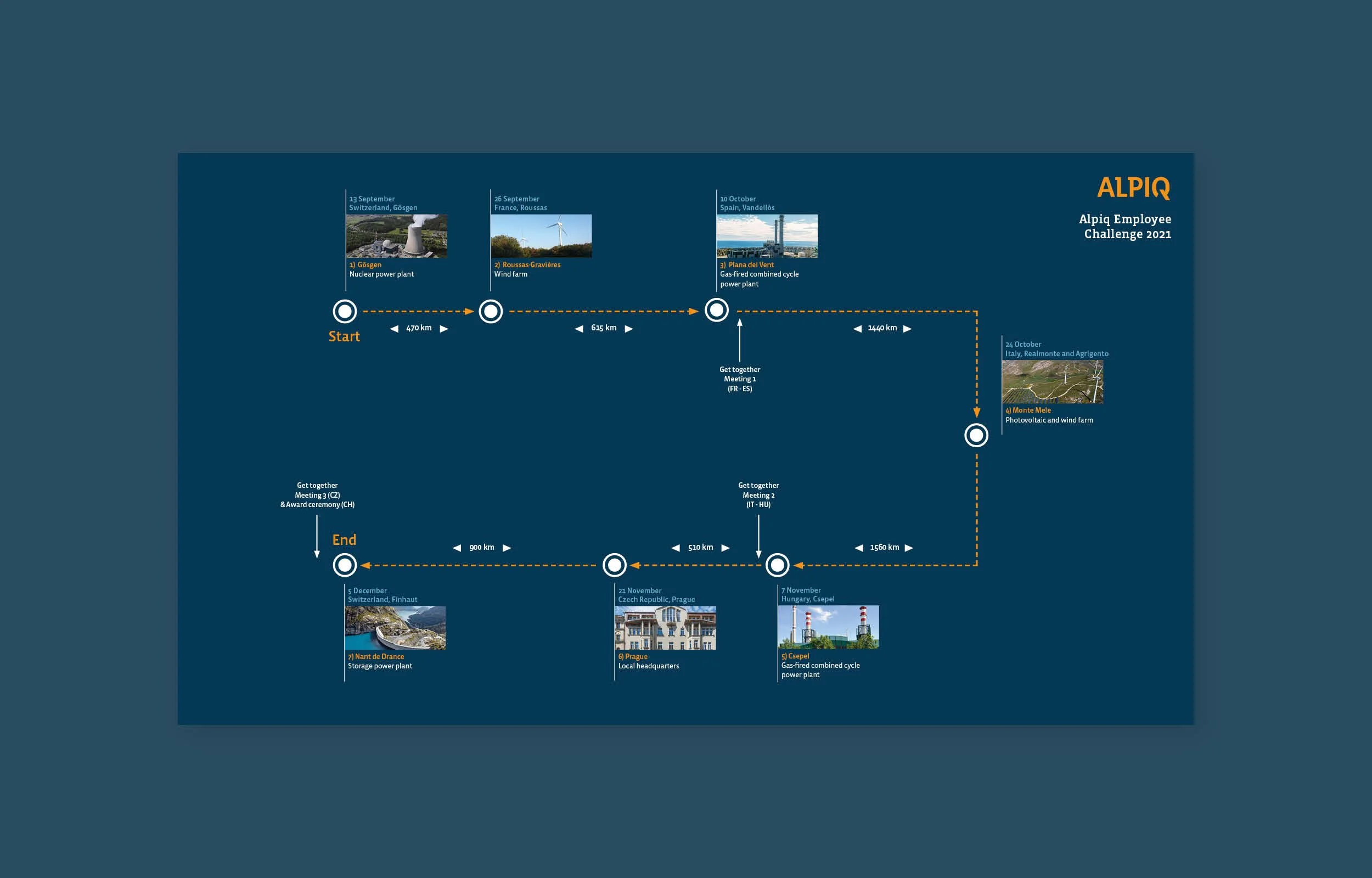1372x878 pixels.
Task: Click the Prague headquarters building photo
Action: point(665,628)
